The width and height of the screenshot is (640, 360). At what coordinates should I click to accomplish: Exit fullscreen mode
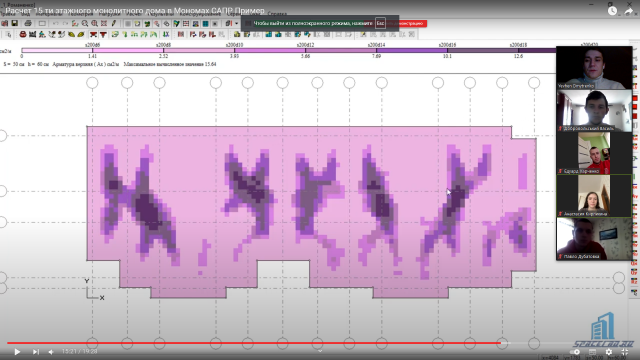coord(625,351)
